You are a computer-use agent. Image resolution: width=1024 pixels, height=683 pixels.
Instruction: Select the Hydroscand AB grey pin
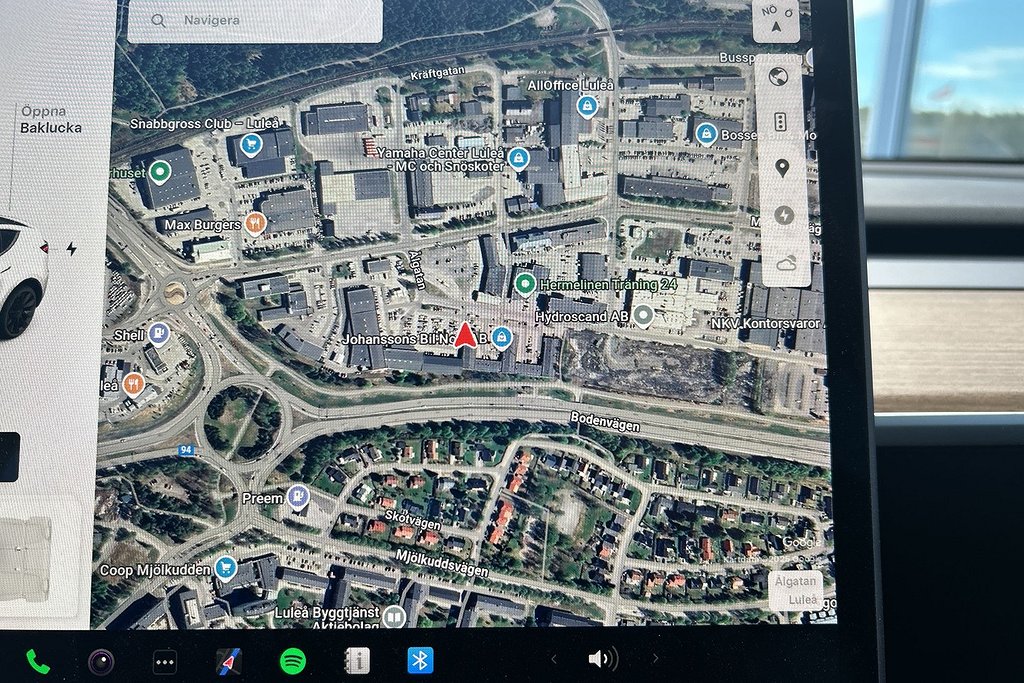pyautogui.click(x=643, y=316)
